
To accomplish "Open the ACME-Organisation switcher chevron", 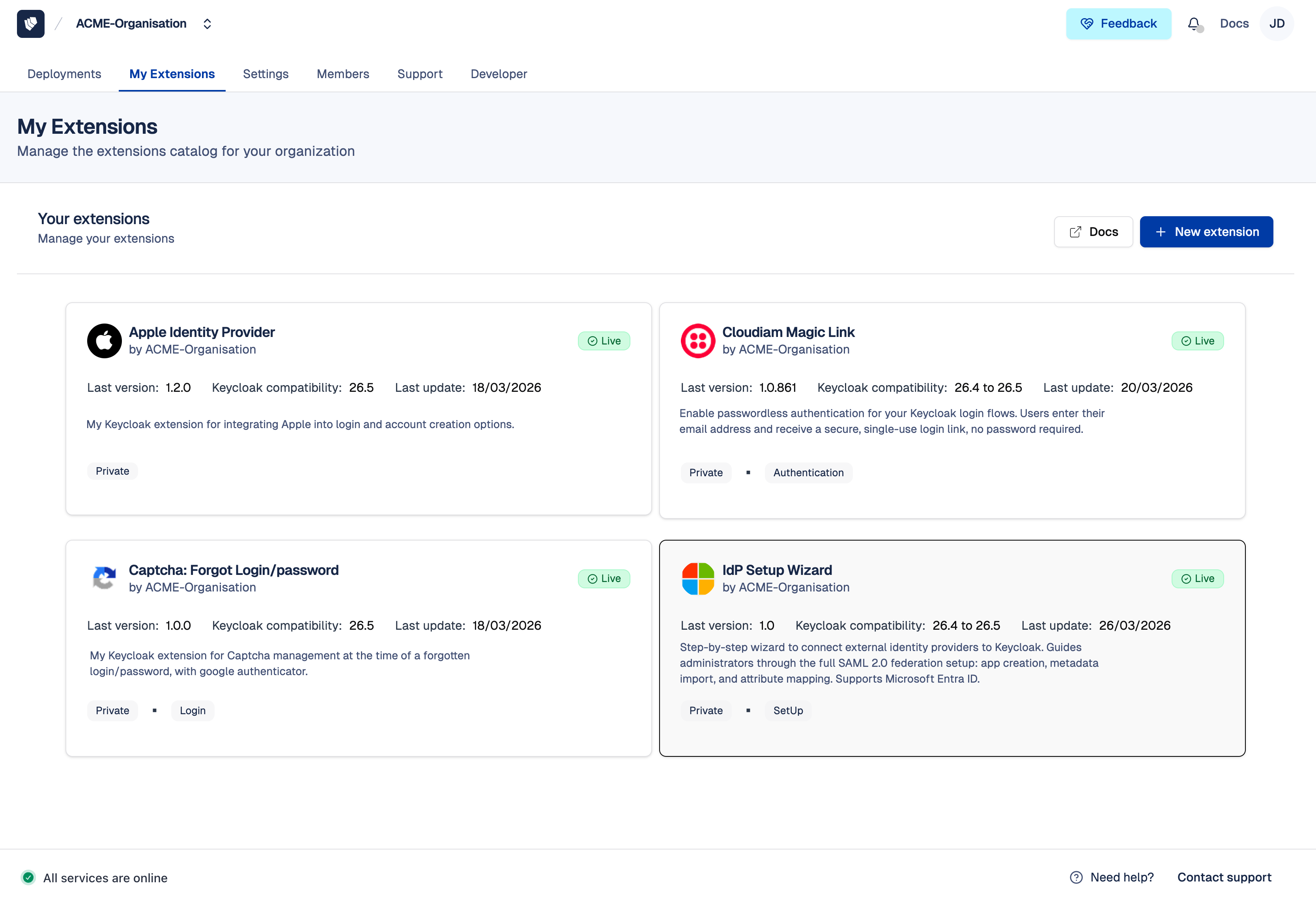I will click(x=207, y=23).
